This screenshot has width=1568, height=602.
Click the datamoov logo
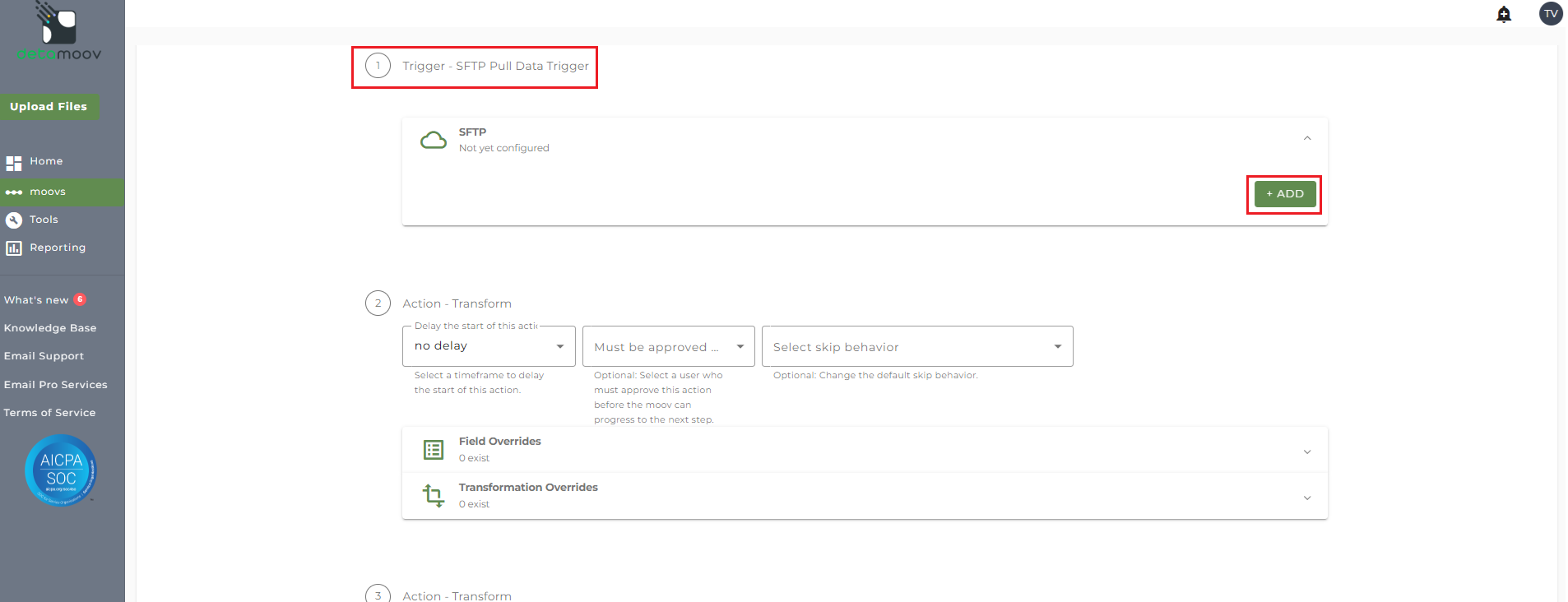pyautogui.click(x=59, y=31)
